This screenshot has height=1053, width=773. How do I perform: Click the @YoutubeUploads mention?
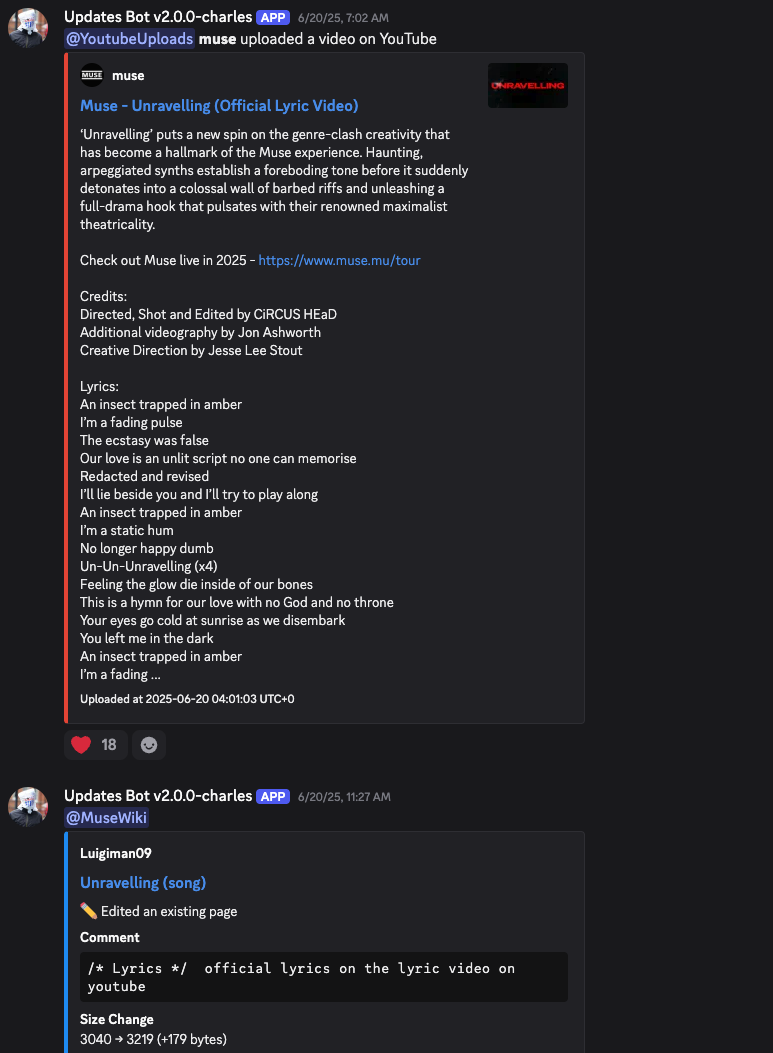(129, 39)
